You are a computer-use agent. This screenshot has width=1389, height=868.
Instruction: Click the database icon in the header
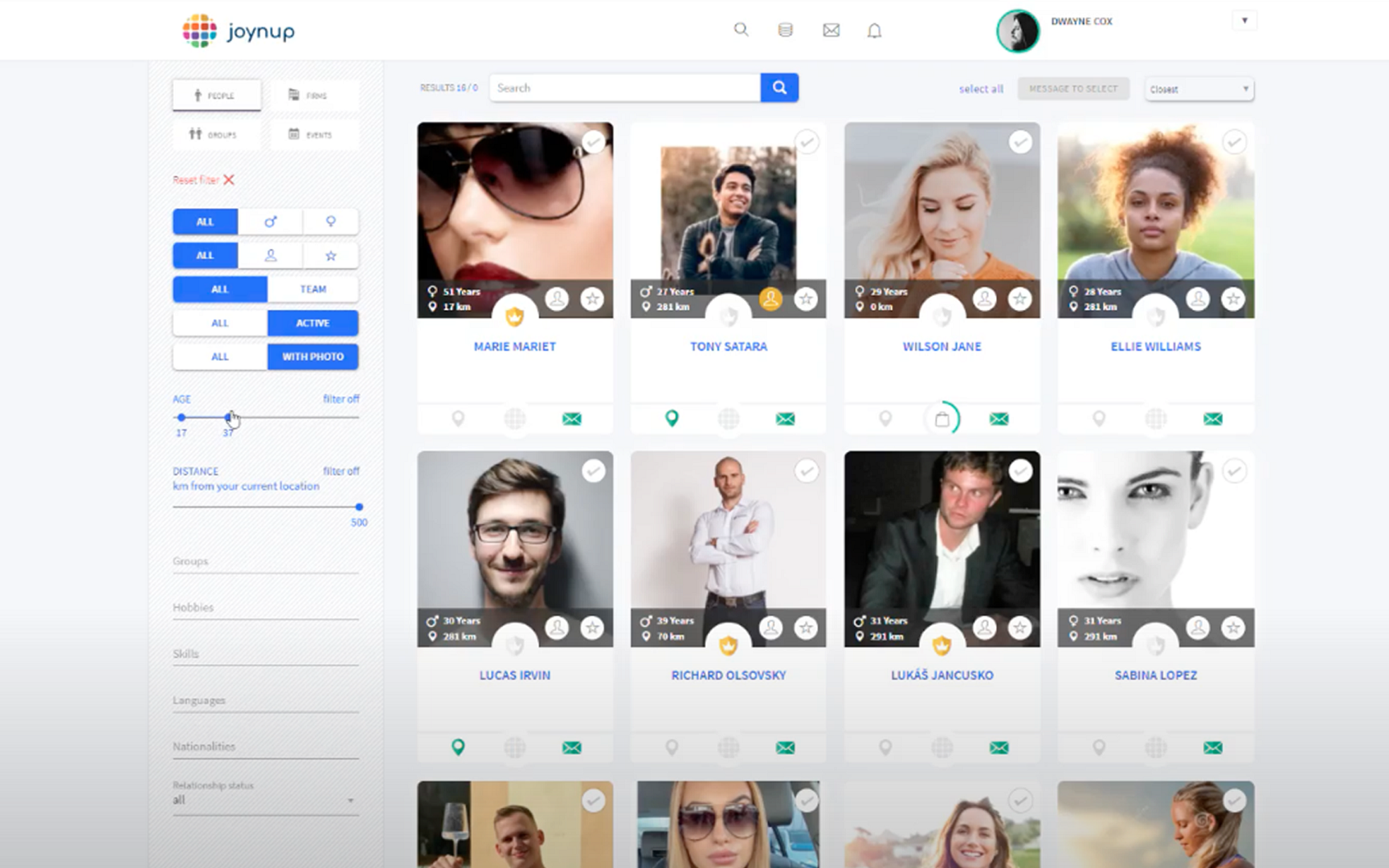786,30
